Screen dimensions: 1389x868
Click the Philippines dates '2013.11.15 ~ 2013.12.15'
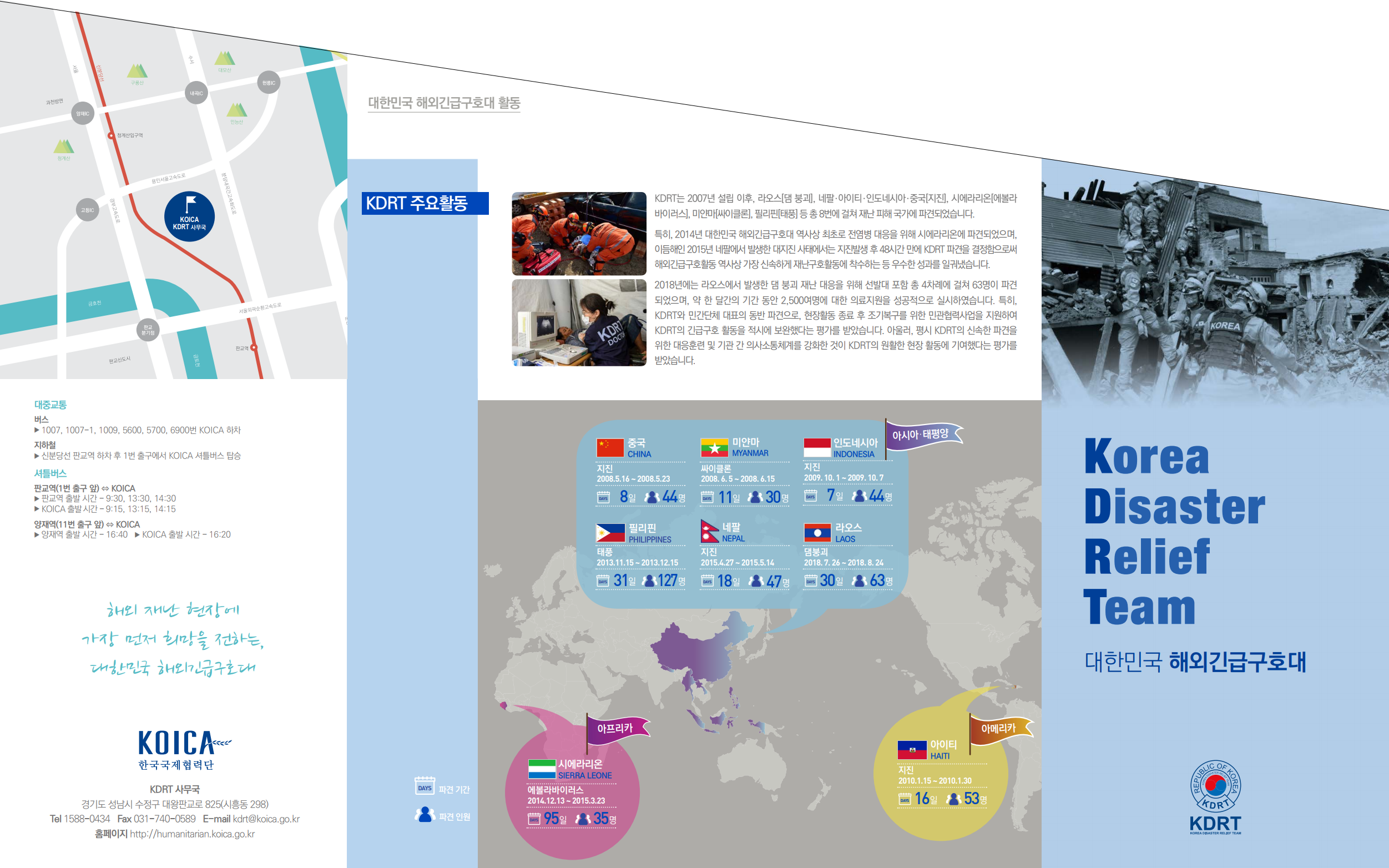coord(637,563)
